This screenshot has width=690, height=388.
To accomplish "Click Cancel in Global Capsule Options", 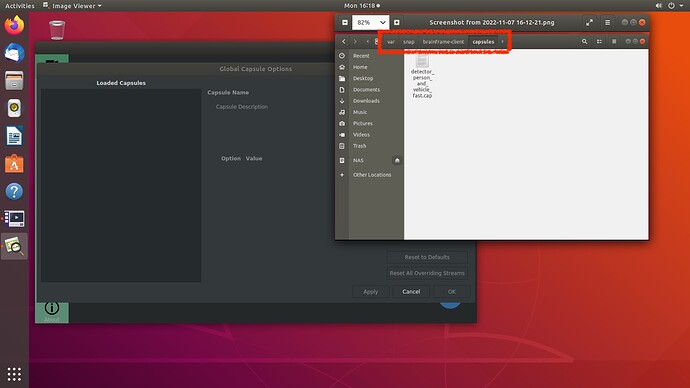I will pyautogui.click(x=411, y=292).
